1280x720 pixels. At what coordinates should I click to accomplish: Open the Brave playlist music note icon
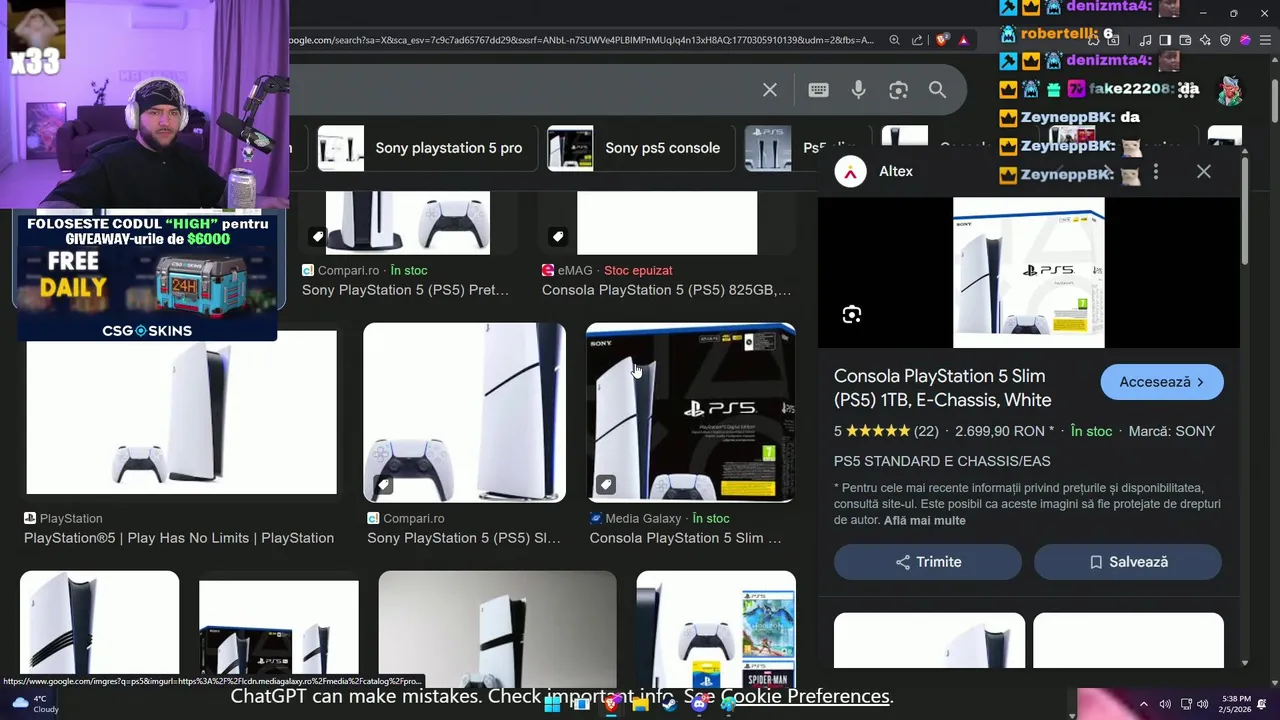coord(1145,40)
